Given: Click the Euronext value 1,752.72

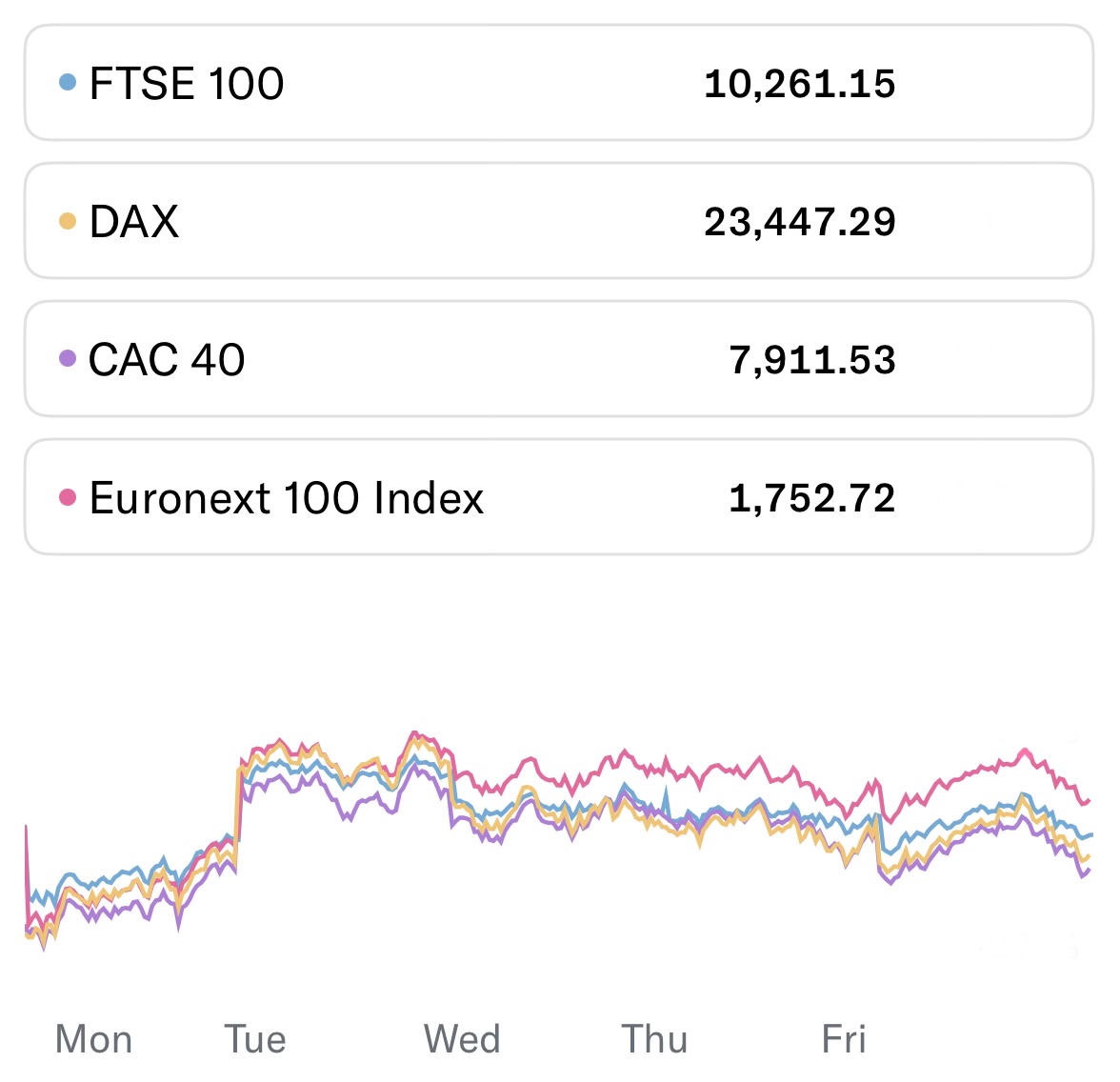Looking at the screenshot, I should (x=811, y=498).
